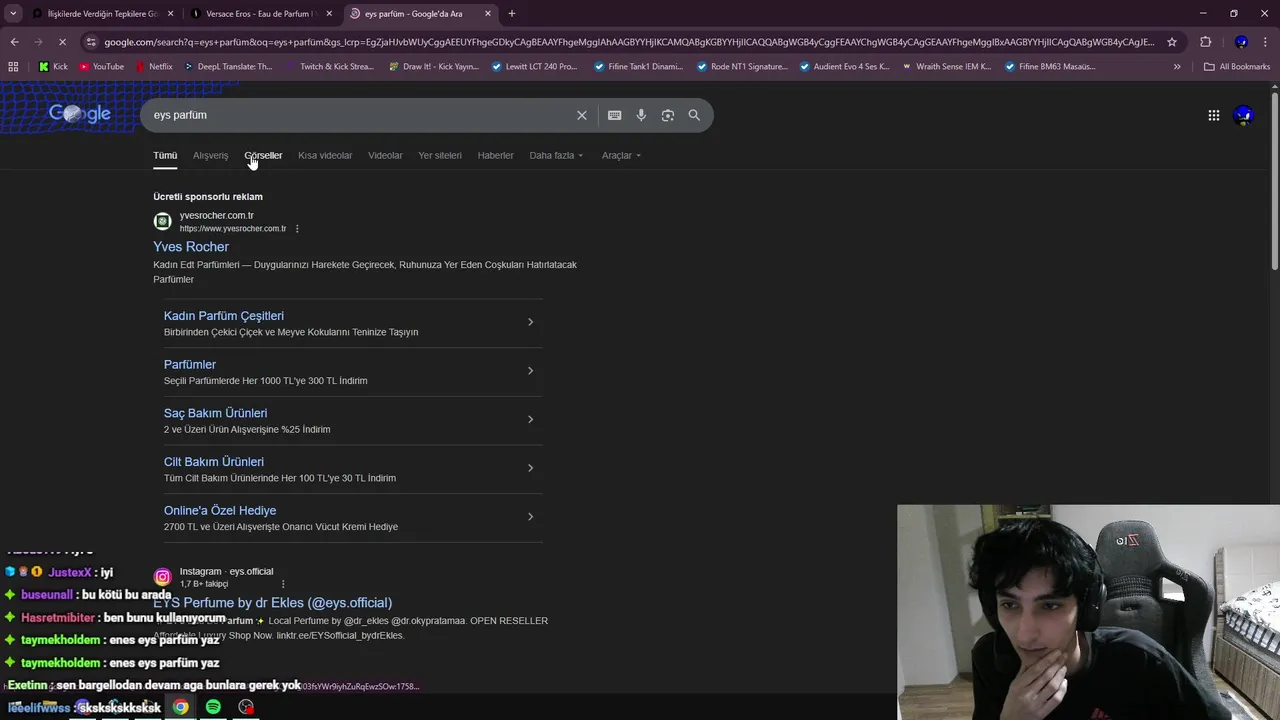1280x720 pixels.
Task: View site information icon in address bar
Action: pyautogui.click(x=91, y=42)
